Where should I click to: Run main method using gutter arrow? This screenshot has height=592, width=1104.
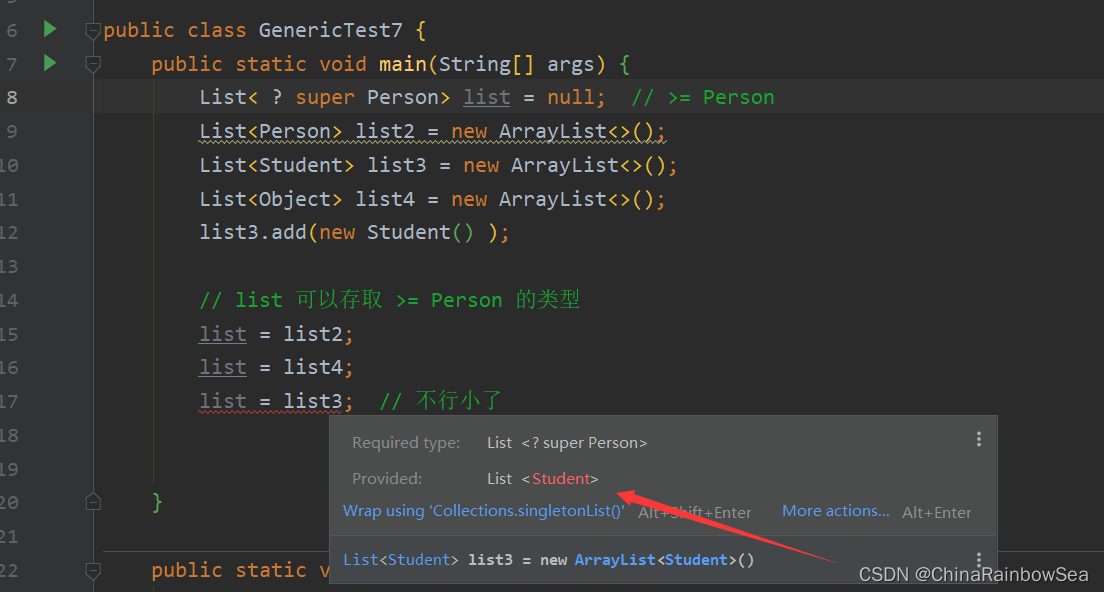[49, 63]
